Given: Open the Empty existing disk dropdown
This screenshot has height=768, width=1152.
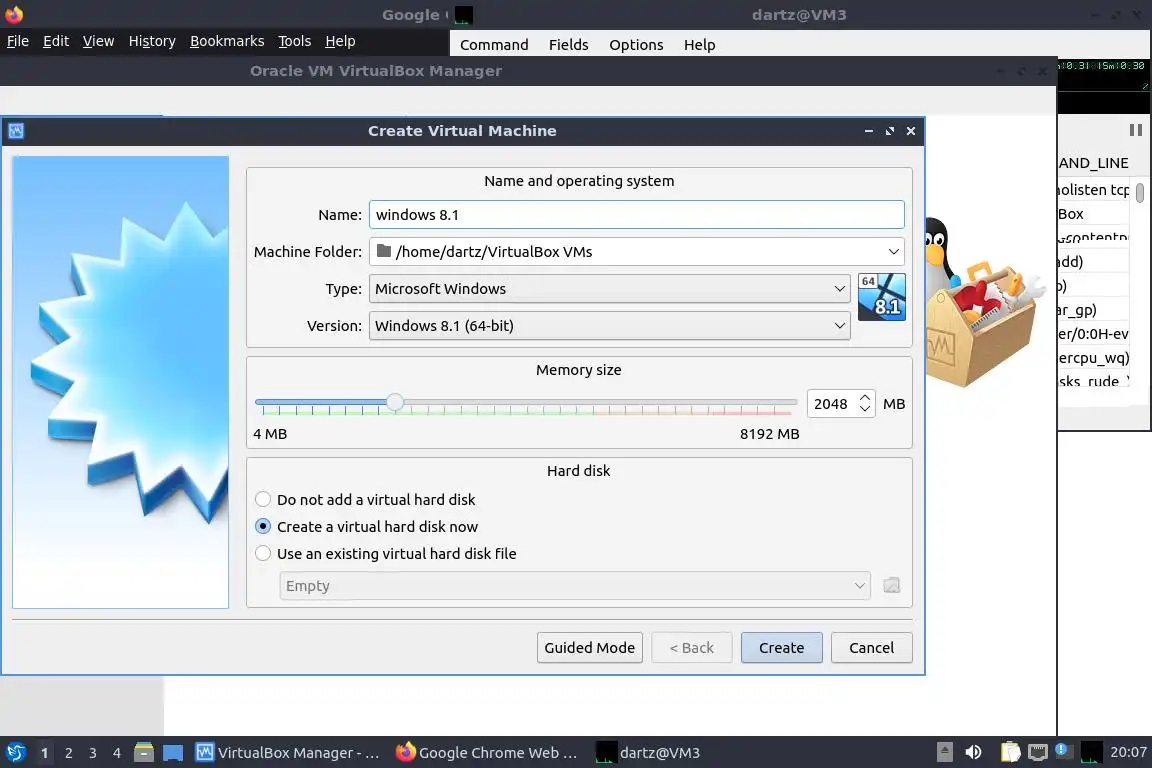Looking at the screenshot, I should [x=575, y=586].
